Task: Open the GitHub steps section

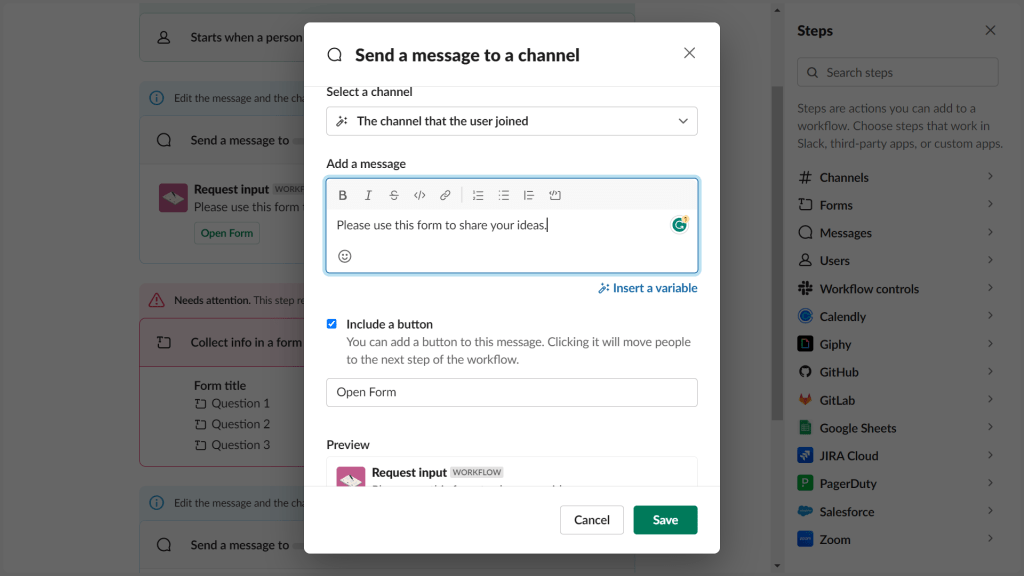Action: tap(896, 371)
